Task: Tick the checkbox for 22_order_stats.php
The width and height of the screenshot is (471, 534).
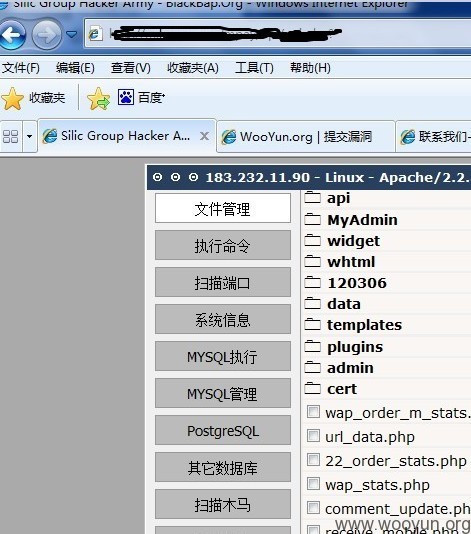Action: click(x=313, y=460)
